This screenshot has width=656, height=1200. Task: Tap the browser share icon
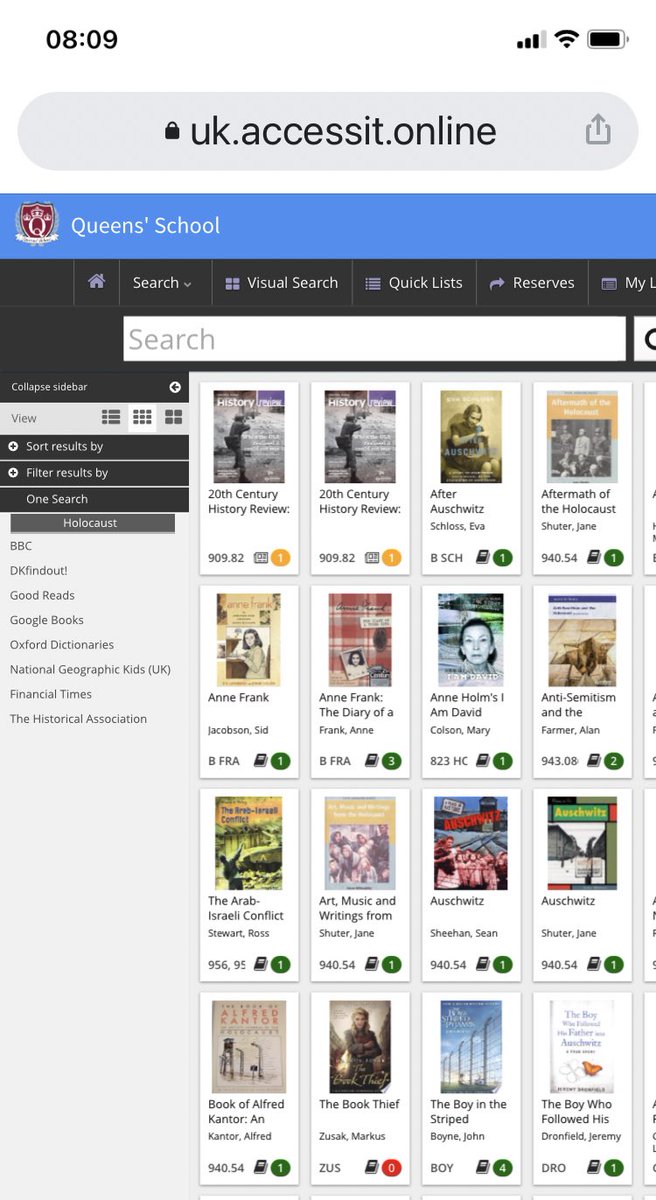click(x=598, y=129)
